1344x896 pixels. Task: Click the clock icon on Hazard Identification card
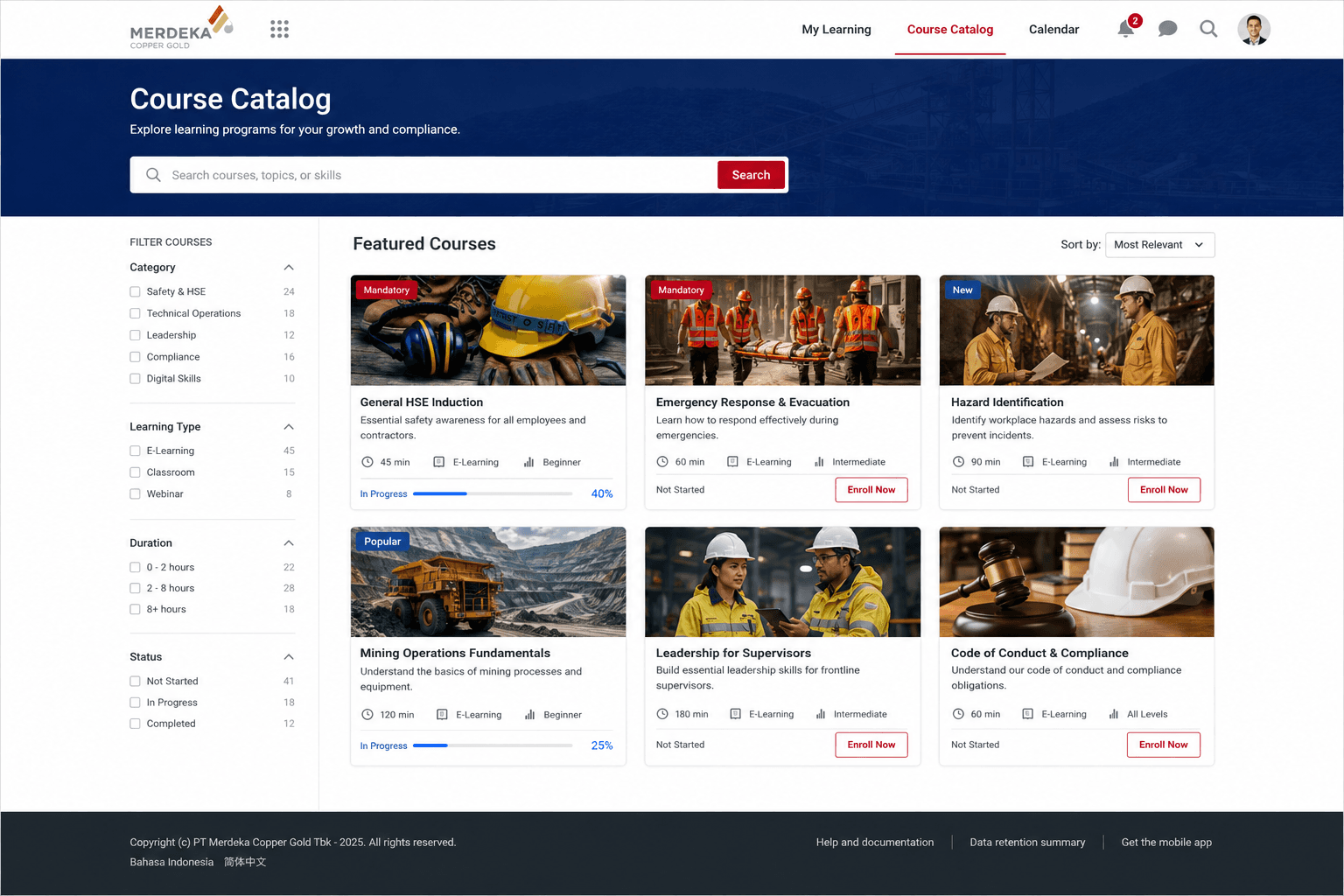pyautogui.click(x=959, y=462)
